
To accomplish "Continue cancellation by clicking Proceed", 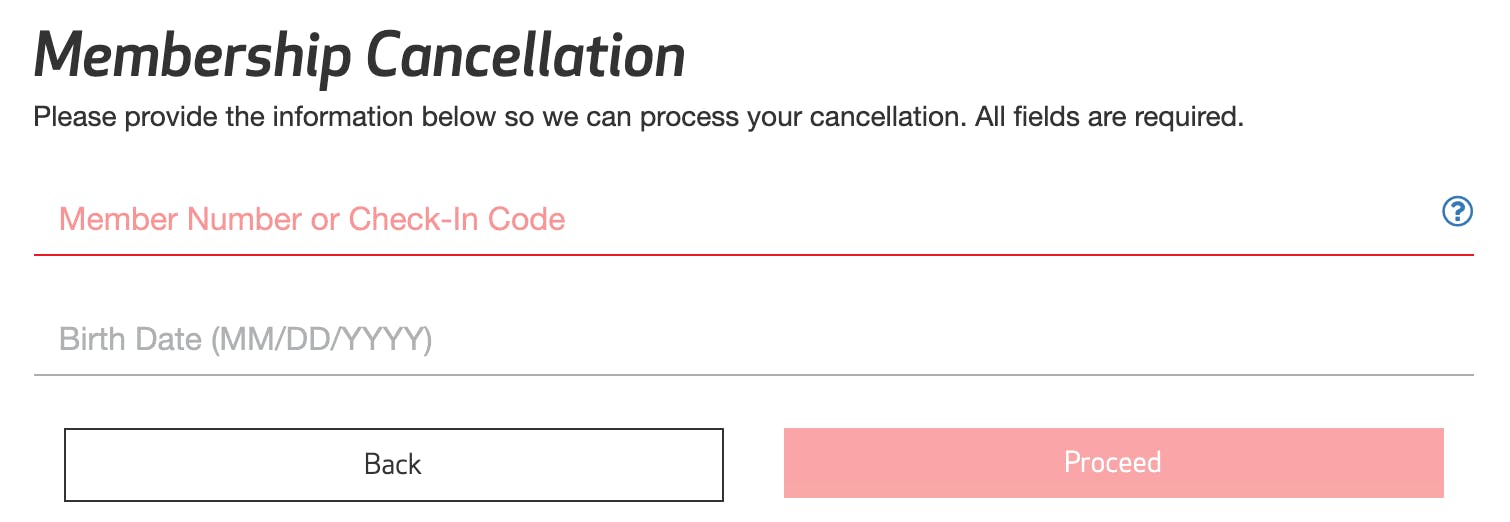I will click(1113, 462).
